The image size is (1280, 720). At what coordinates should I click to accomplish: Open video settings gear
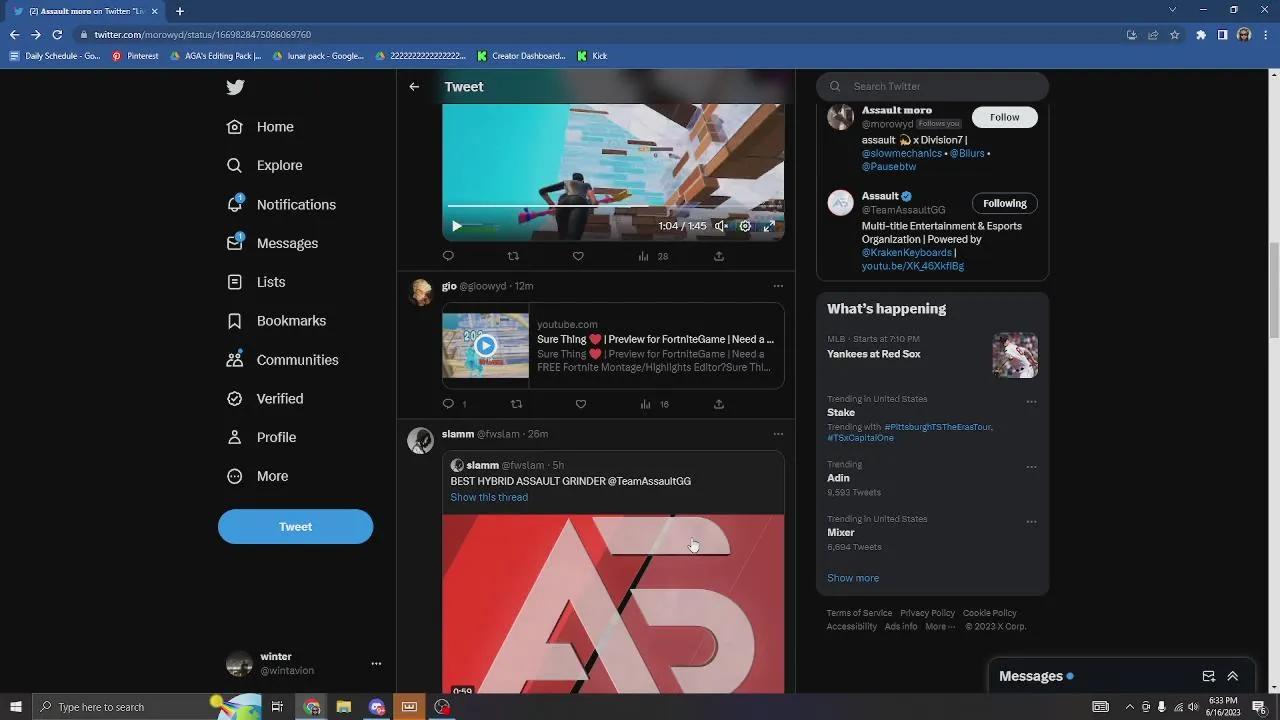point(745,226)
